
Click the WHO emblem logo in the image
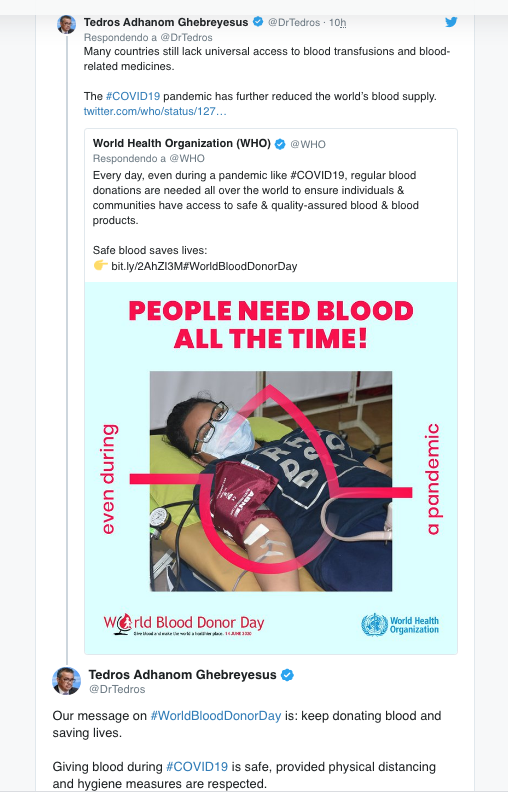(374, 625)
